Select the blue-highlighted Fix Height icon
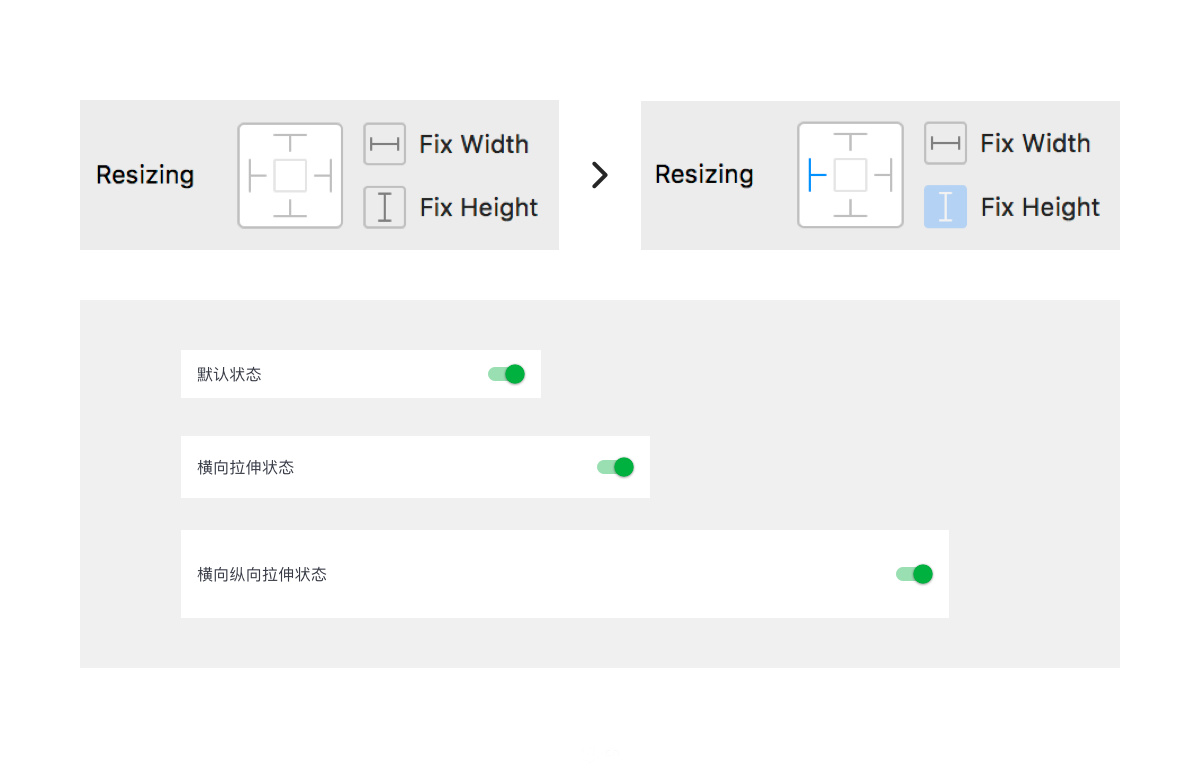Viewport: 1200px width, 768px height. pos(945,207)
